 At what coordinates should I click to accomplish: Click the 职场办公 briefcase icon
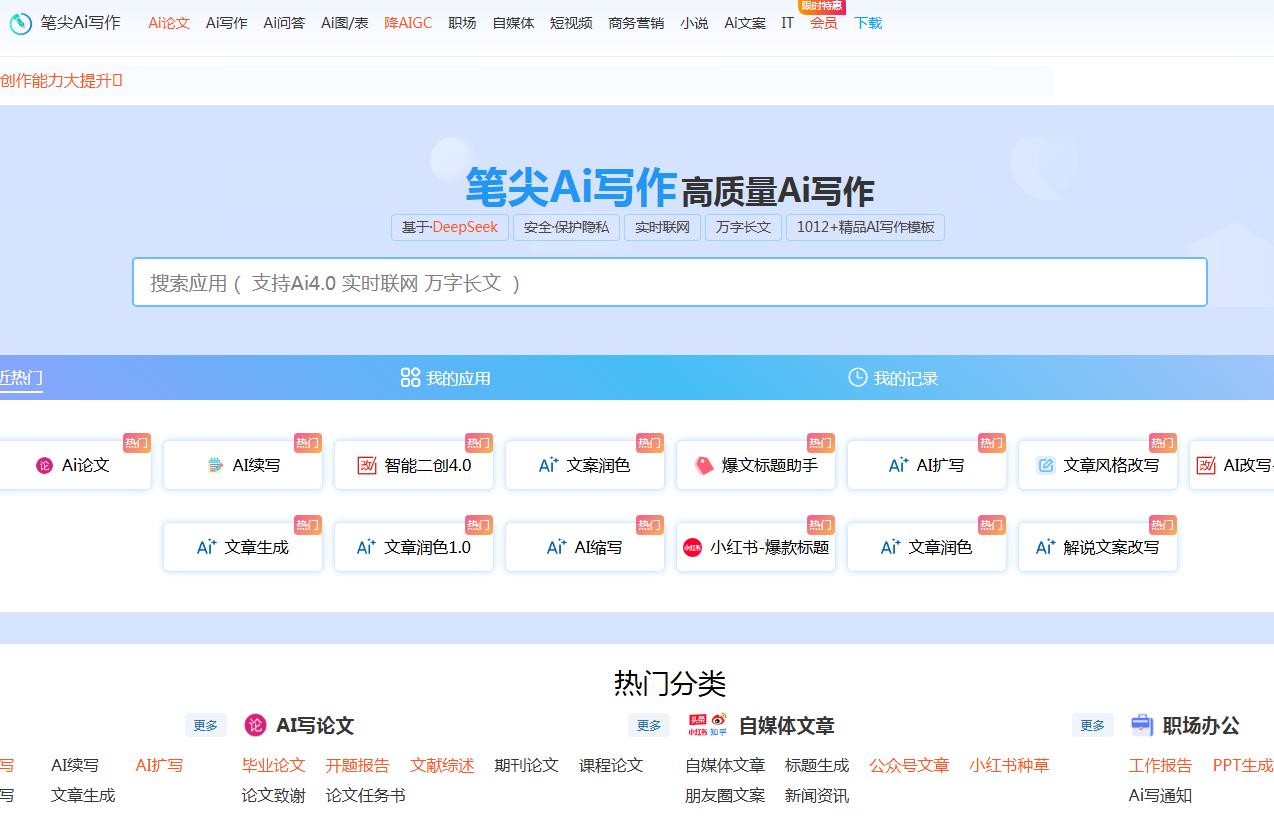pos(1142,725)
